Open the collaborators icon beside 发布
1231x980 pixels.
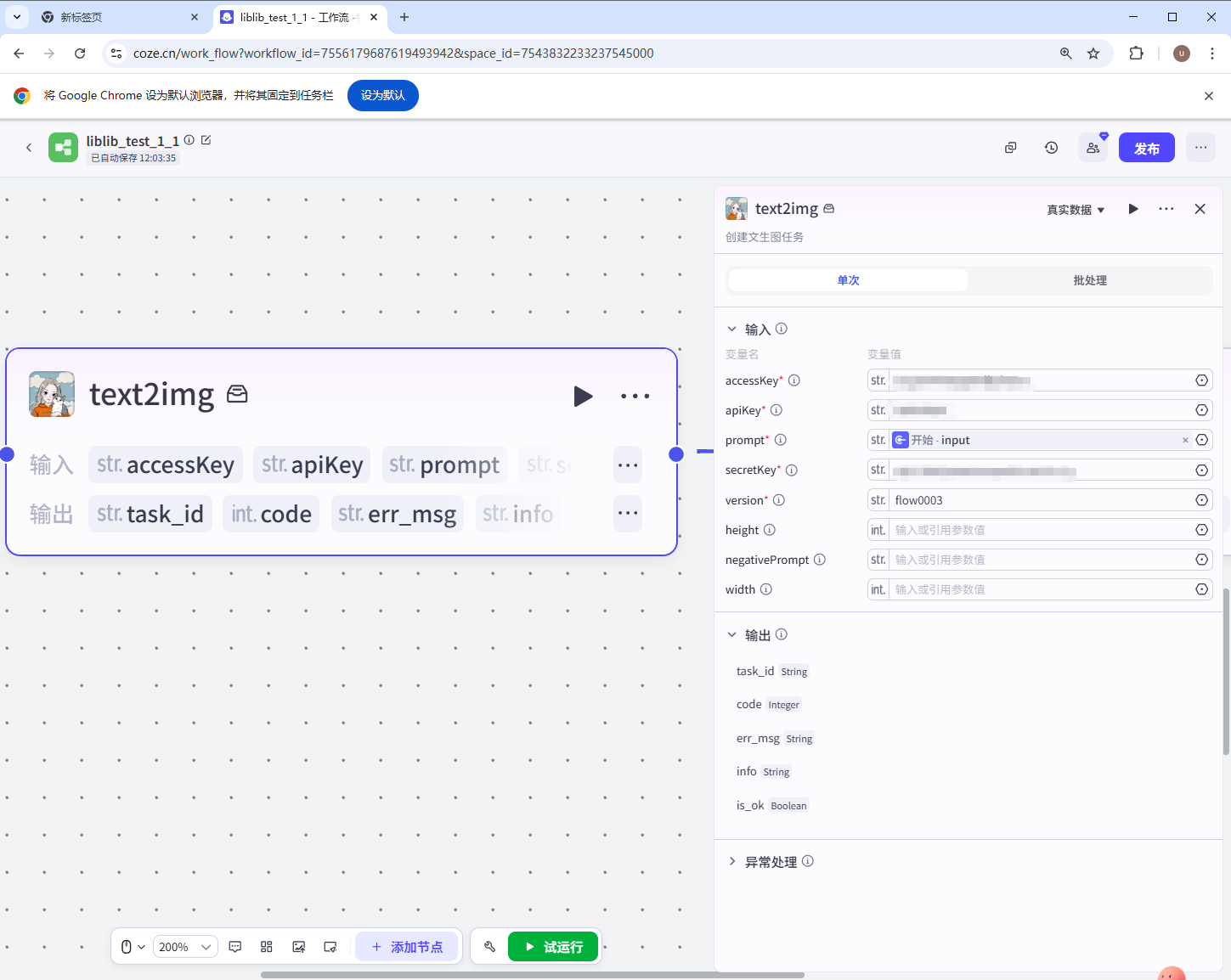[x=1093, y=148]
